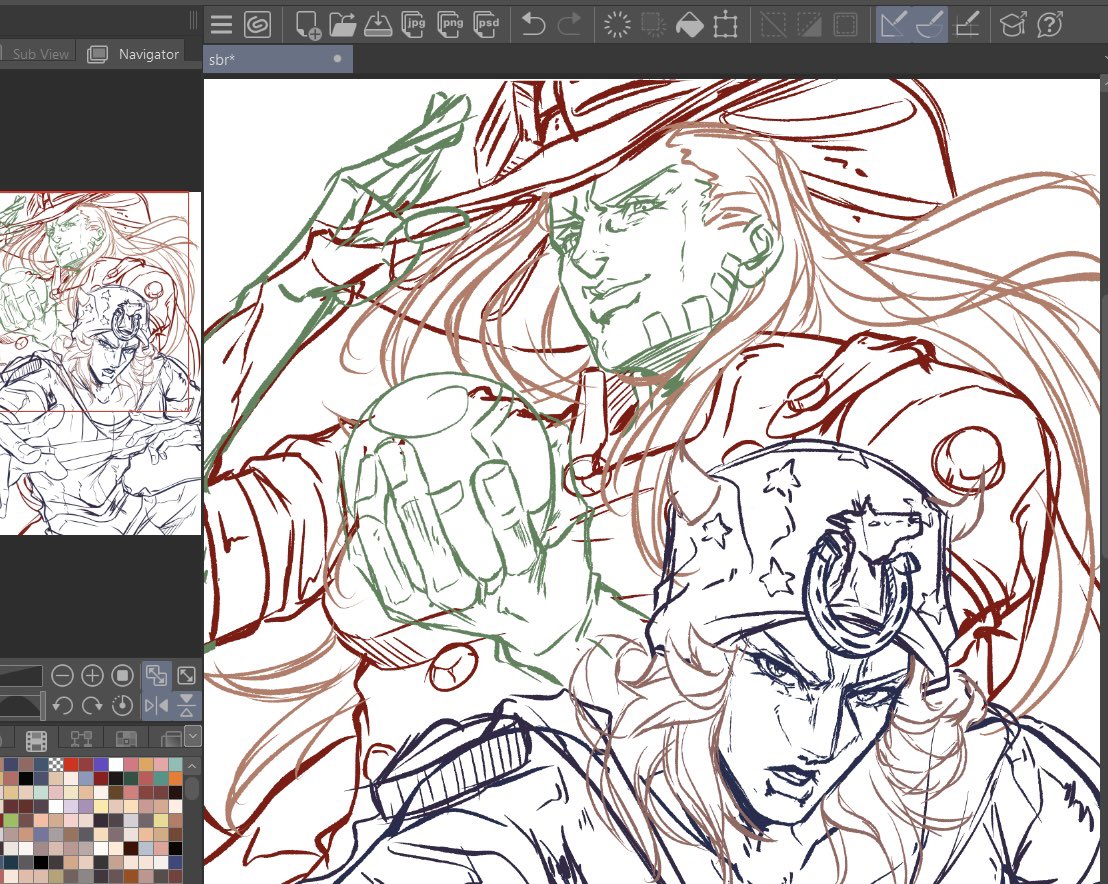Open the Scale/Rotate transform
The height and width of the screenshot is (884, 1108).
pyautogui.click(x=726, y=25)
